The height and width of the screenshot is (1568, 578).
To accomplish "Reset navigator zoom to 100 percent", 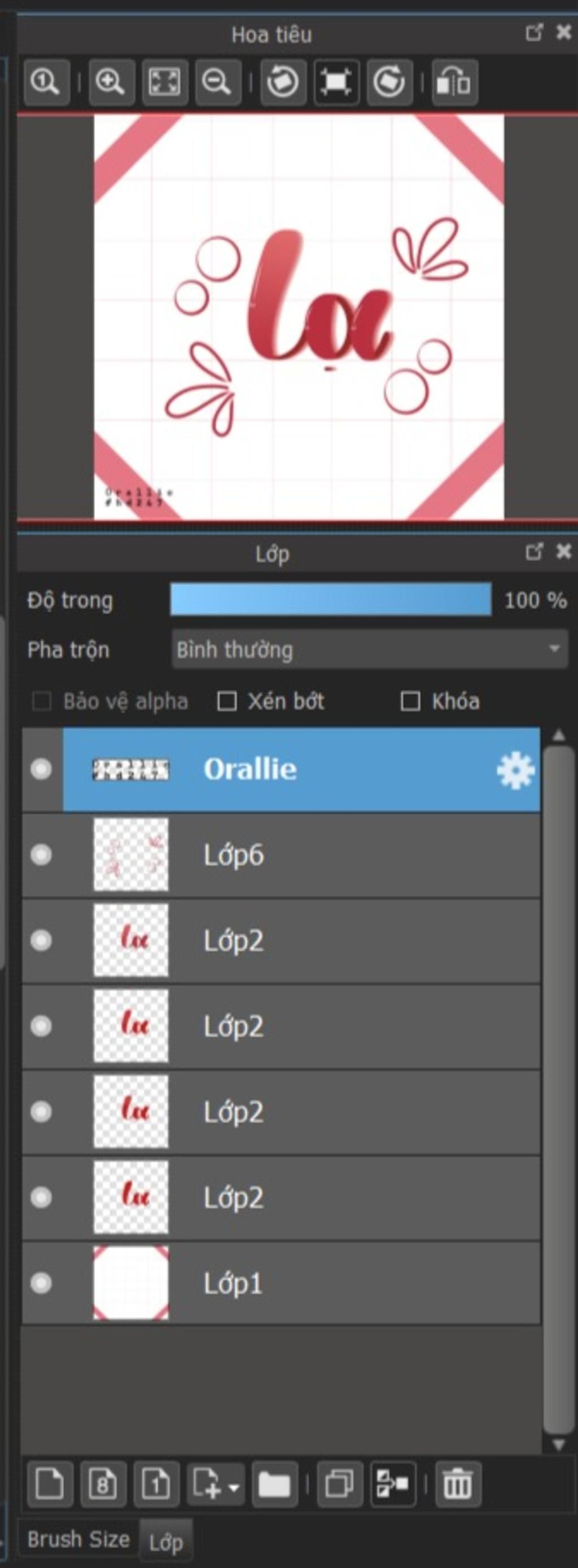I will (46, 82).
